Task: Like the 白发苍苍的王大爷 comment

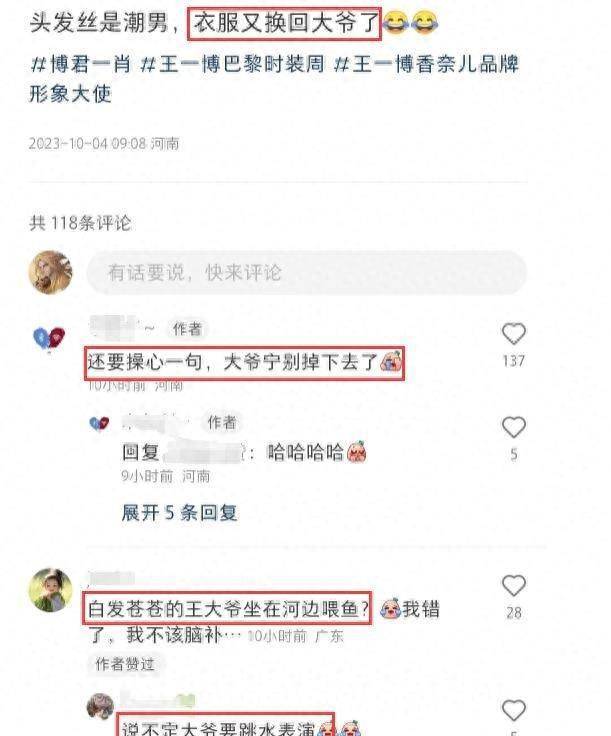Action: point(513,586)
